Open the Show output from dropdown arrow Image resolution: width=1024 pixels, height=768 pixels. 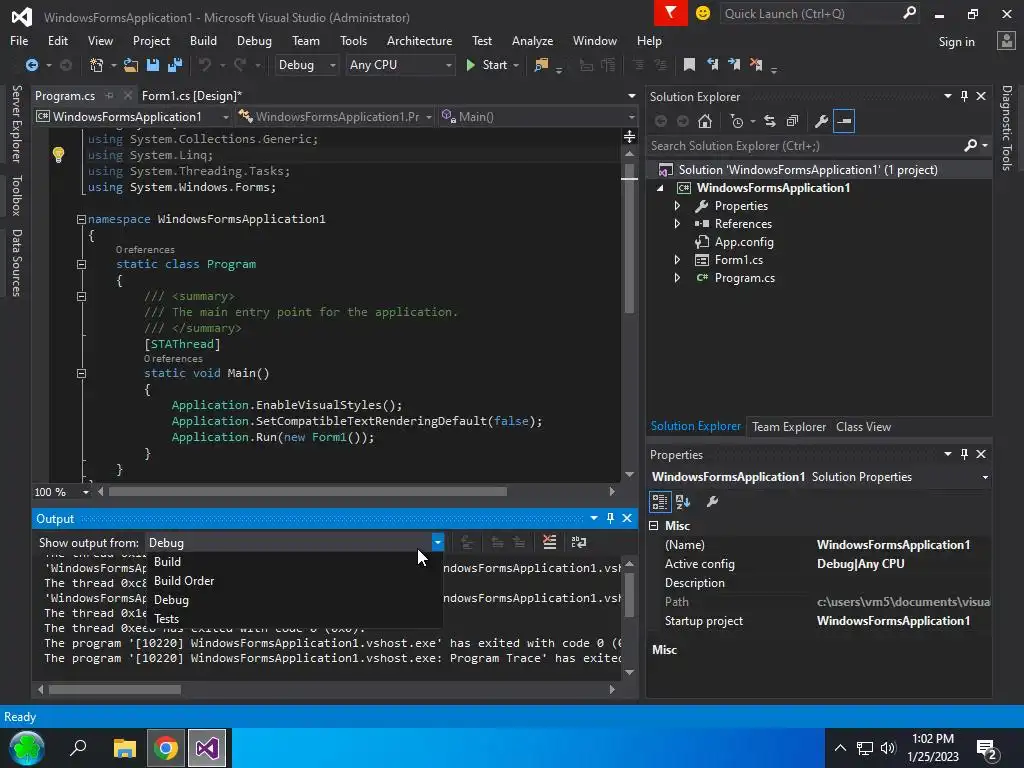[x=438, y=542]
